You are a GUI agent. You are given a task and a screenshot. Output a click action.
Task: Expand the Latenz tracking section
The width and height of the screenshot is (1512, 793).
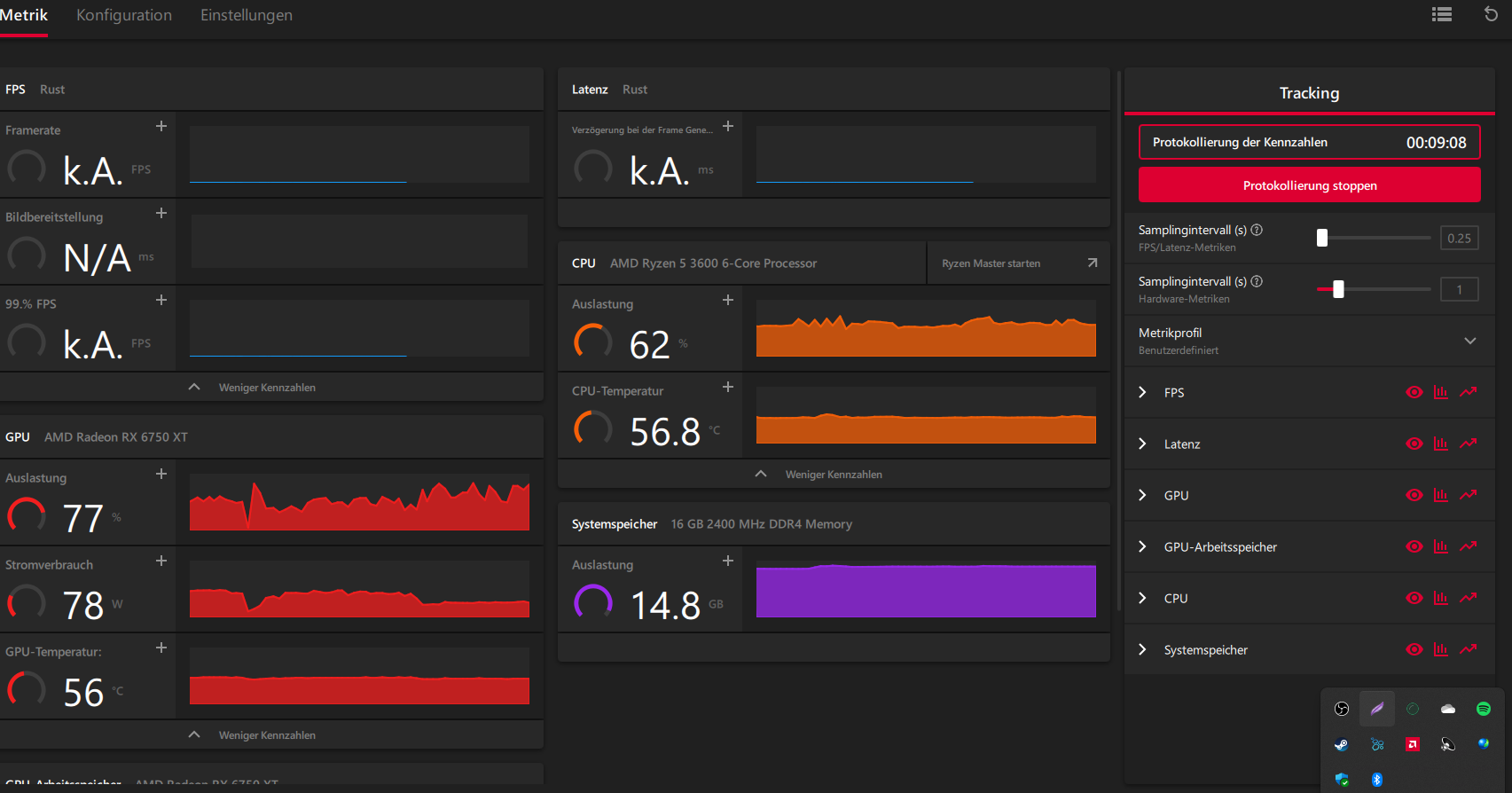point(1142,444)
